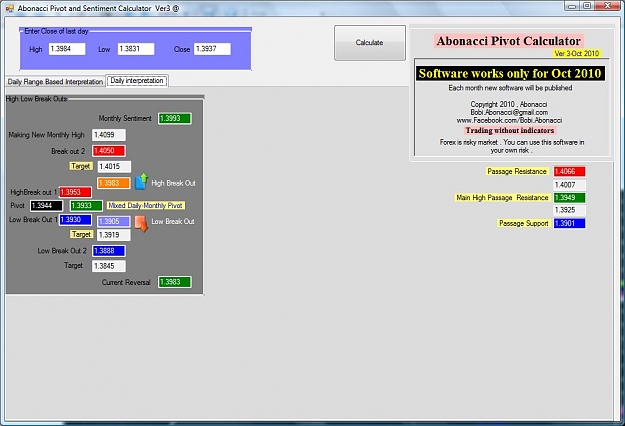The width and height of the screenshot is (625, 426).
Task: Focus the Close input field
Action: pos(212,49)
